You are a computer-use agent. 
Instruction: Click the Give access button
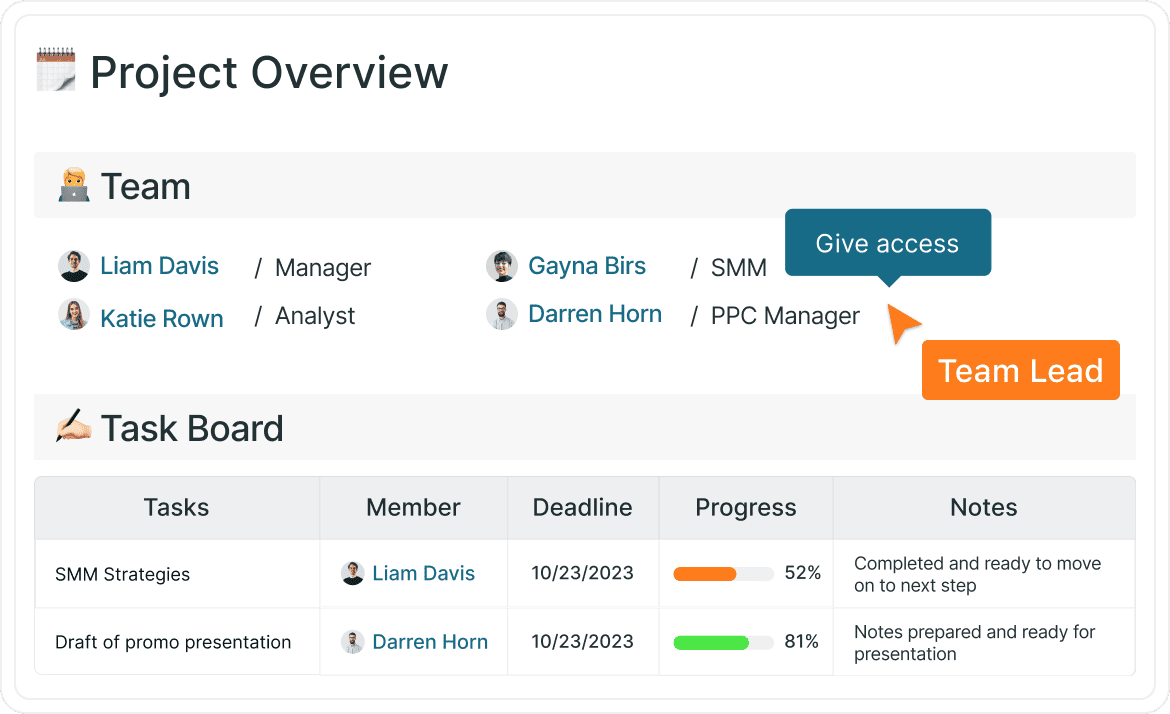tap(888, 243)
